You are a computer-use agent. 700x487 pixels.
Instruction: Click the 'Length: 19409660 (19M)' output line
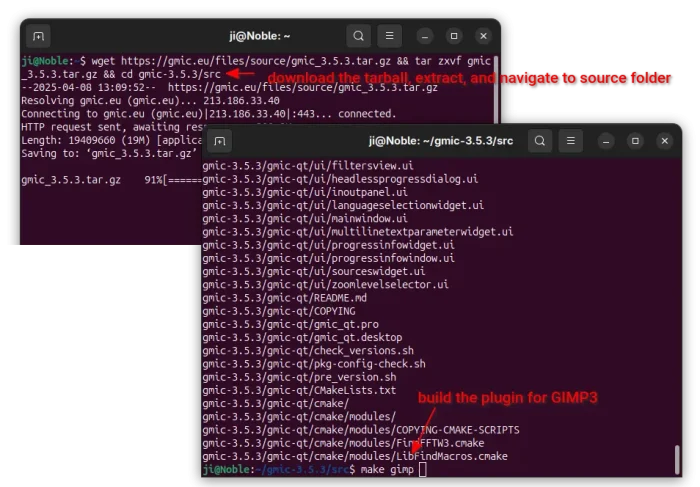[x=112, y=140]
